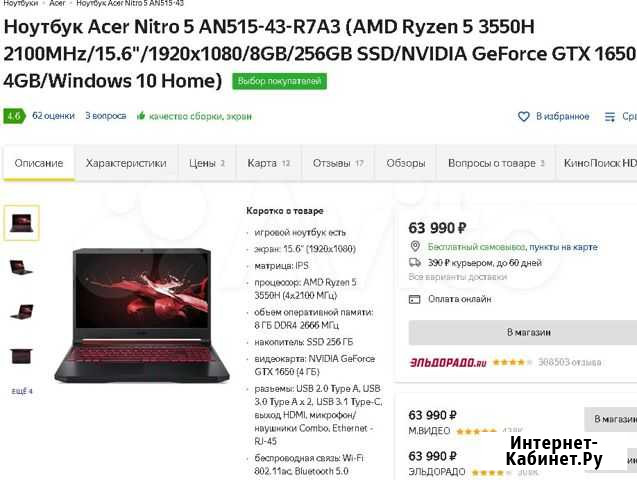Click the compare list icon
The width and height of the screenshot is (637, 480).
[610, 117]
